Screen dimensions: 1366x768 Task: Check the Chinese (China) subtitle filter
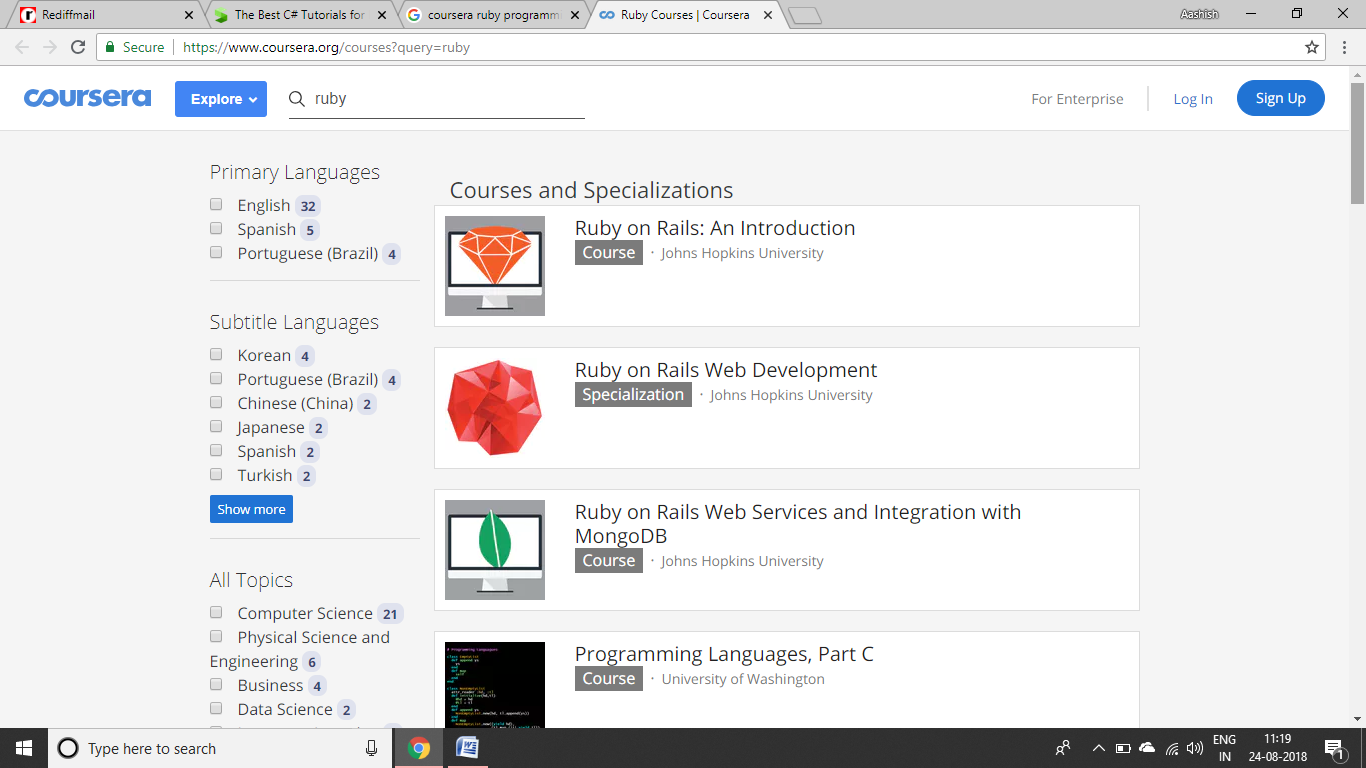tap(216, 402)
